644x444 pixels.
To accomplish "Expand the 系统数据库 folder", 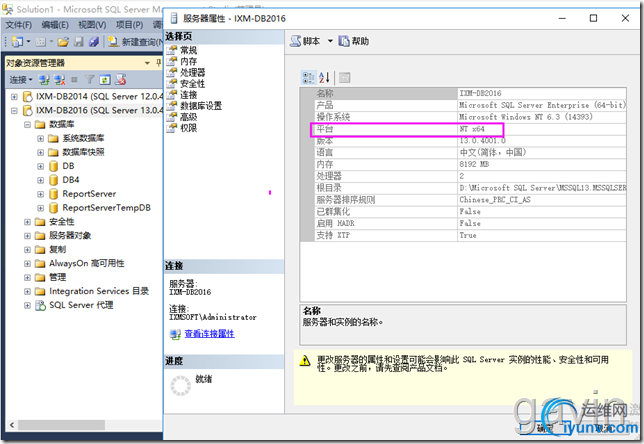I will point(41,138).
